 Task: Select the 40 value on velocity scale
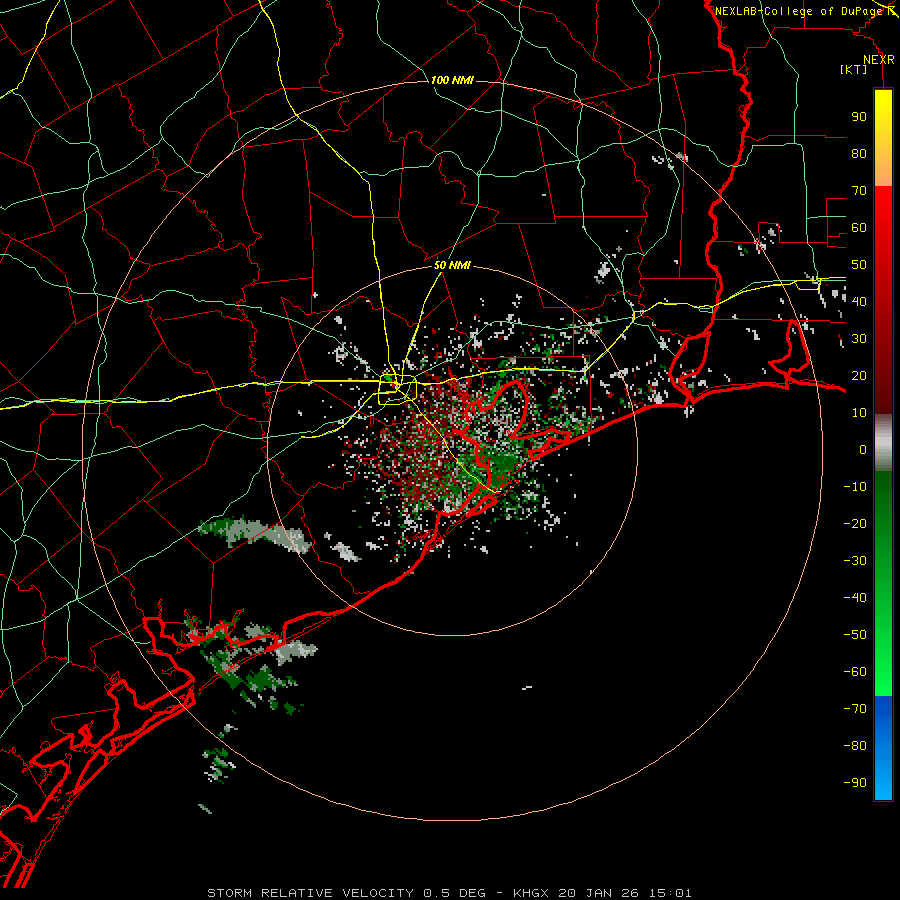[x=859, y=302]
